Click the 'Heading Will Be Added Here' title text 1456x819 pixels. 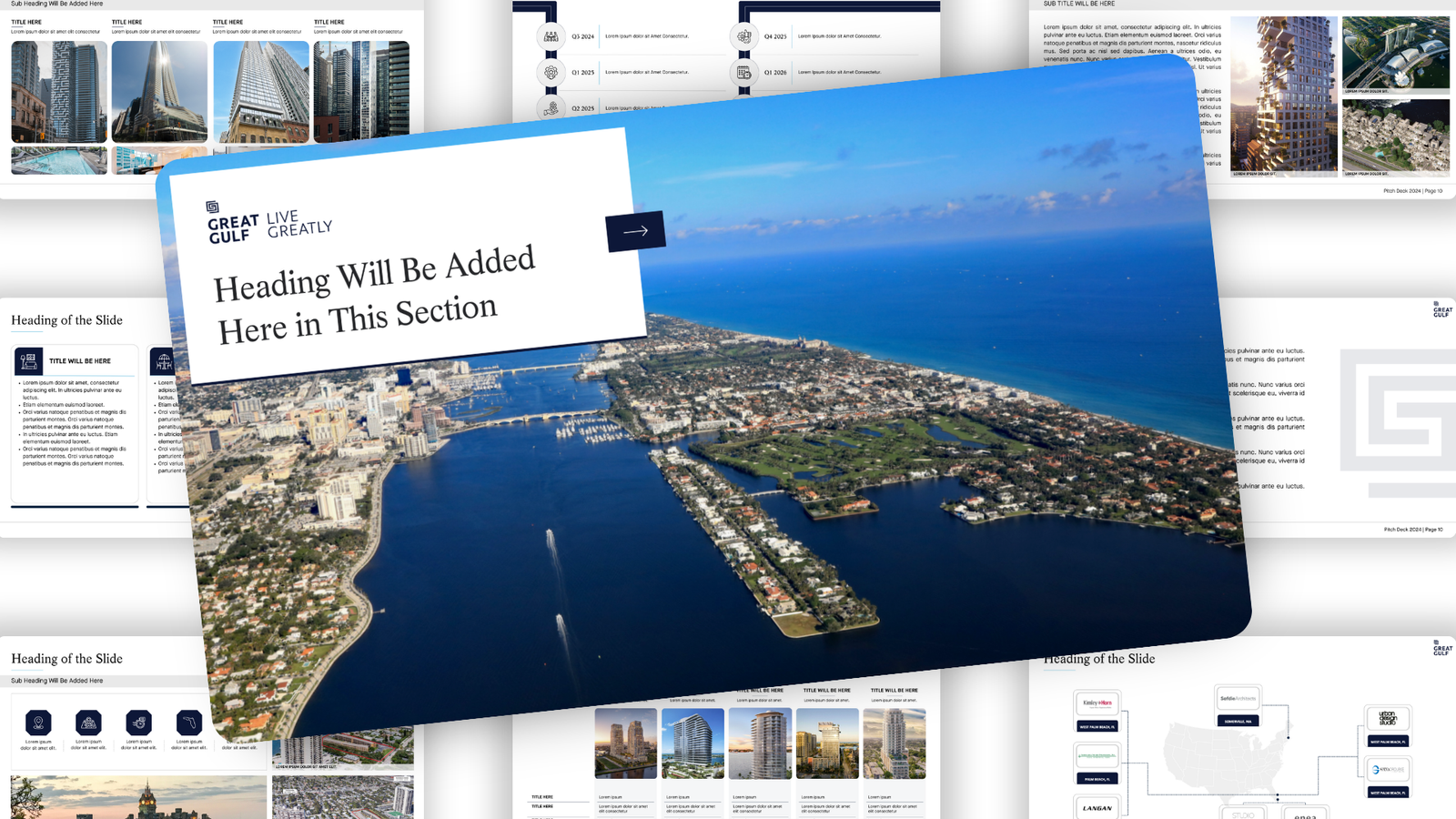click(x=374, y=294)
